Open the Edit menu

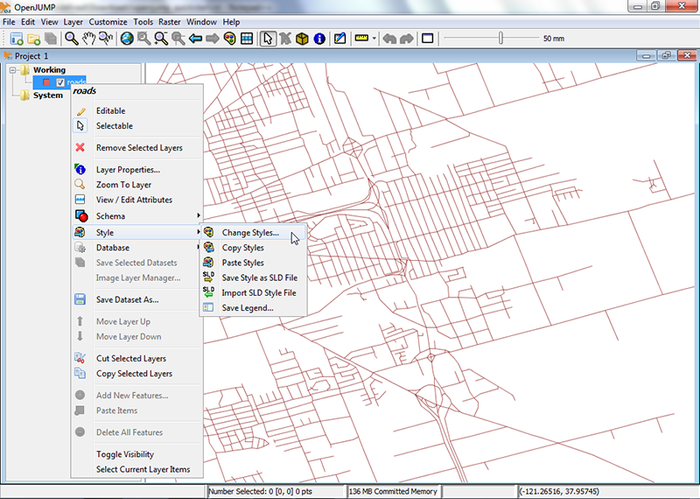[x=28, y=22]
